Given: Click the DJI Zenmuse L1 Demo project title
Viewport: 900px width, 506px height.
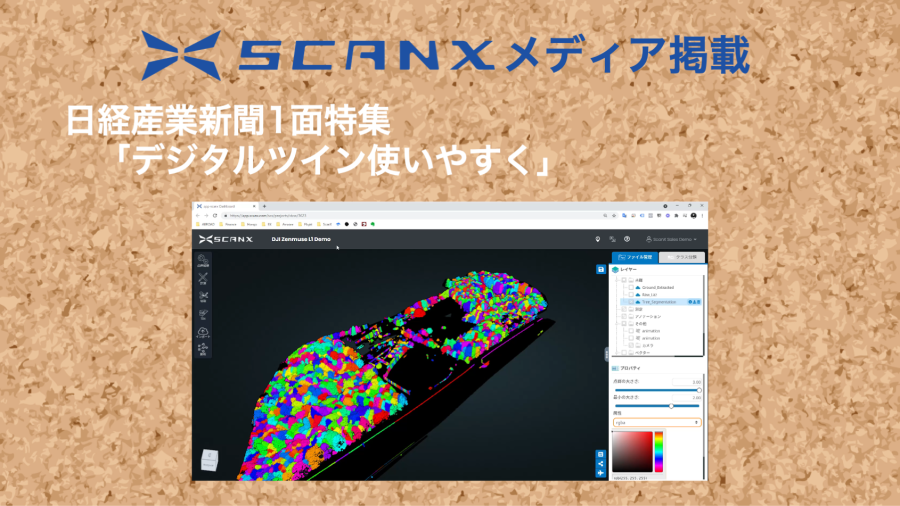Looking at the screenshot, I should click(x=301, y=239).
